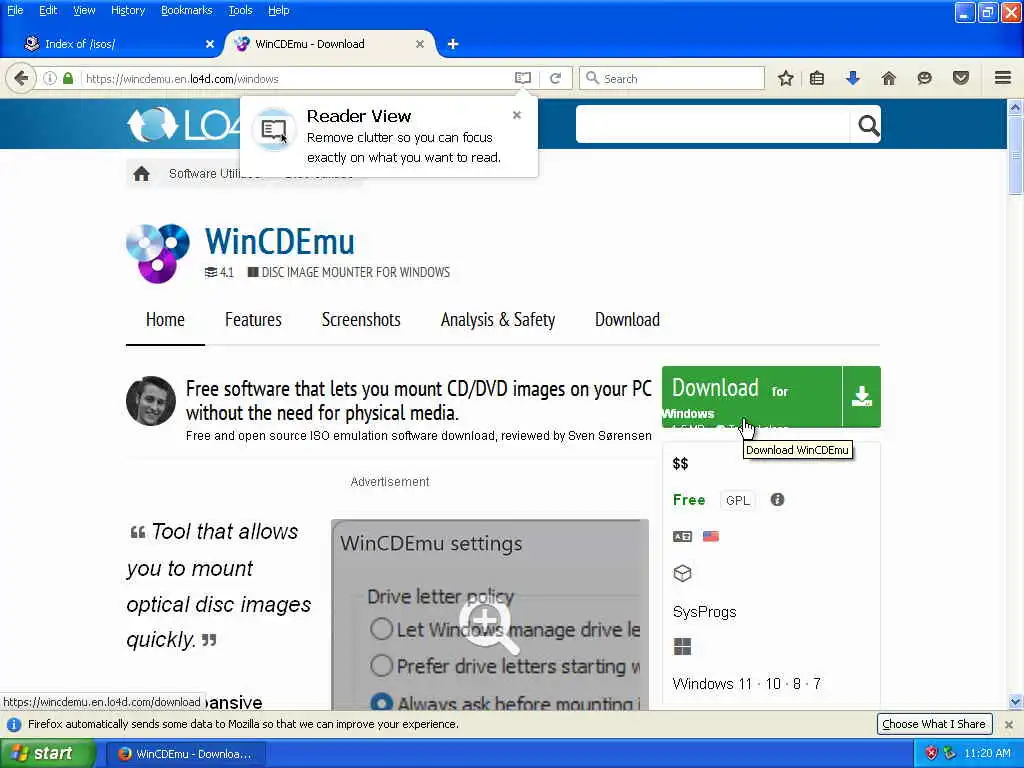This screenshot has height=768, width=1024.
Task: Open the File menu
Action: 15,10
